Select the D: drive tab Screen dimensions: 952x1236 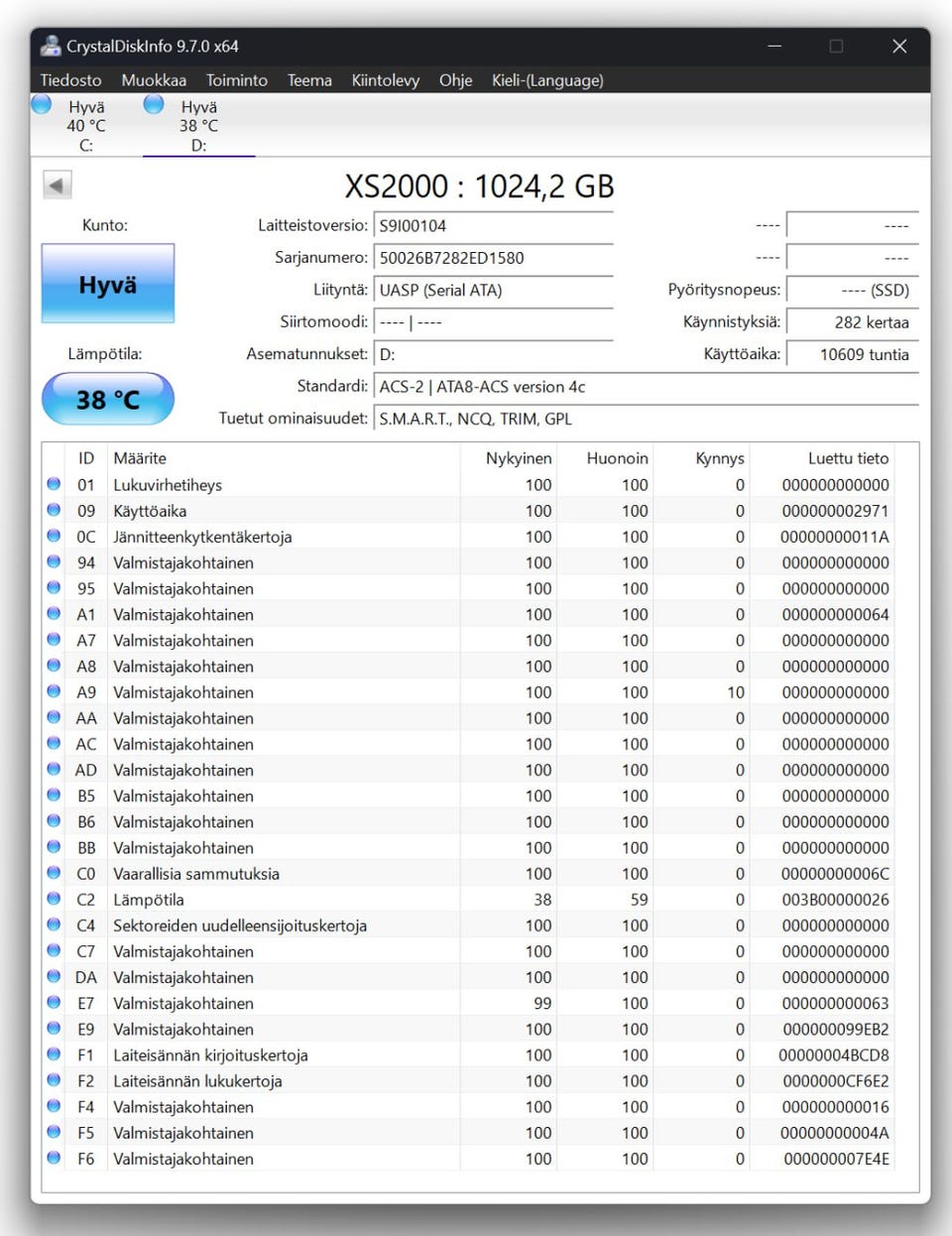198,125
